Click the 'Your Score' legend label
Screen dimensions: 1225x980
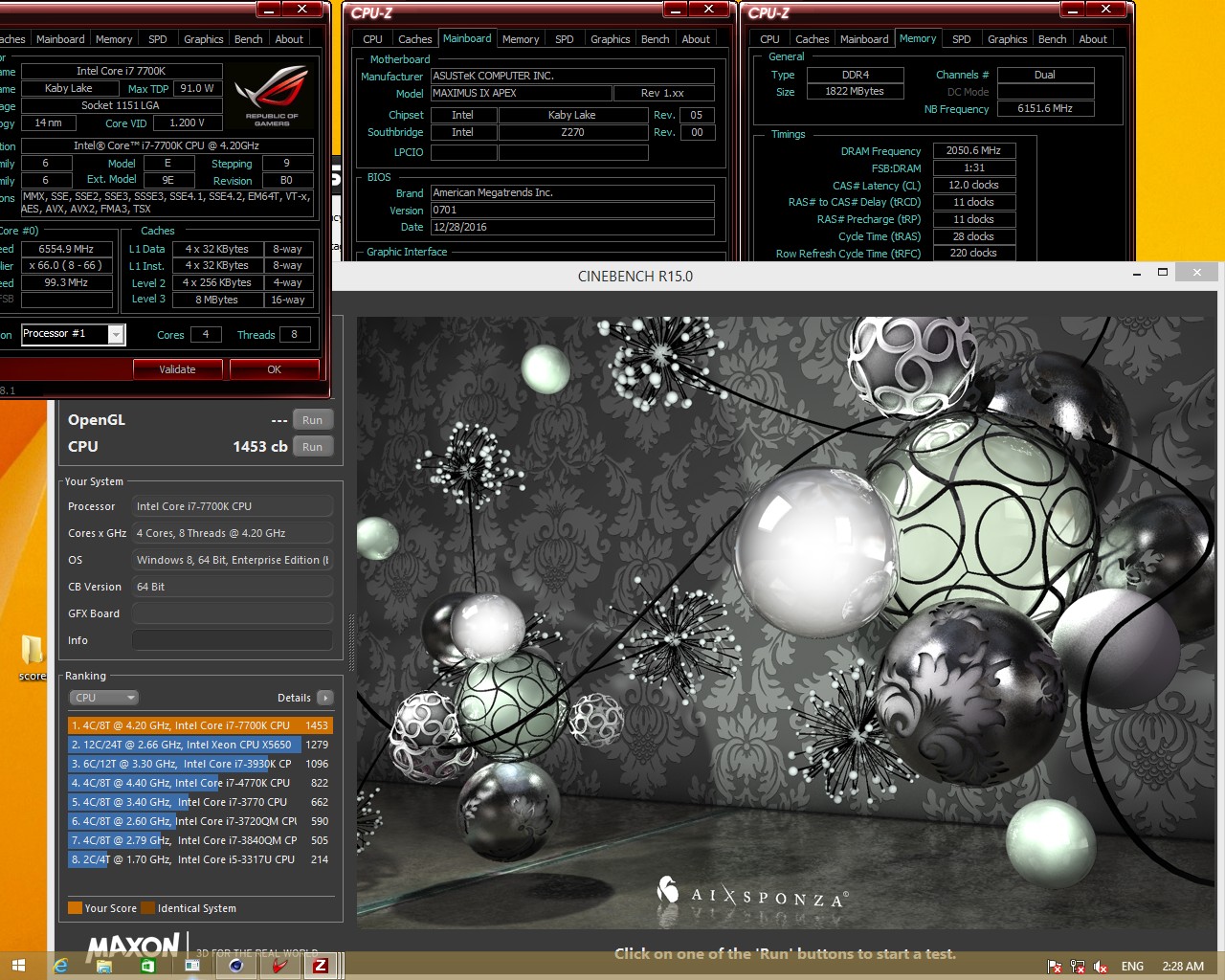(110, 908)
